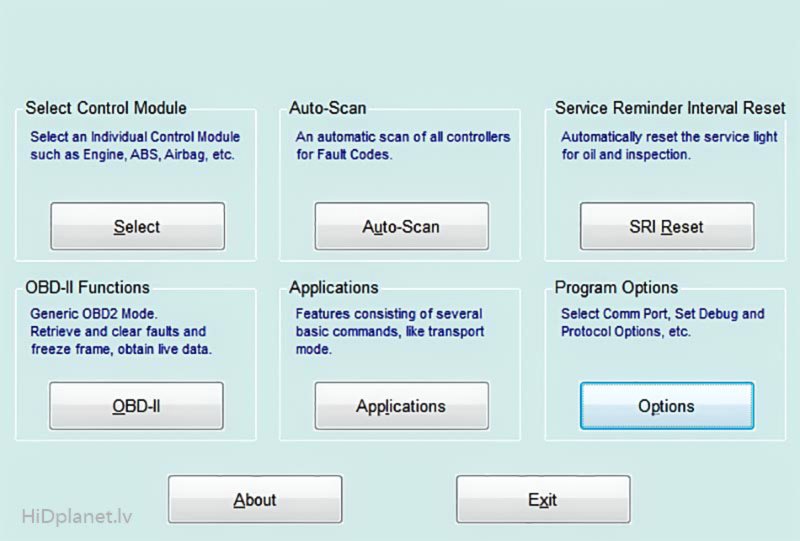Open the OBD-II functions button

click(x=137, y=406)
